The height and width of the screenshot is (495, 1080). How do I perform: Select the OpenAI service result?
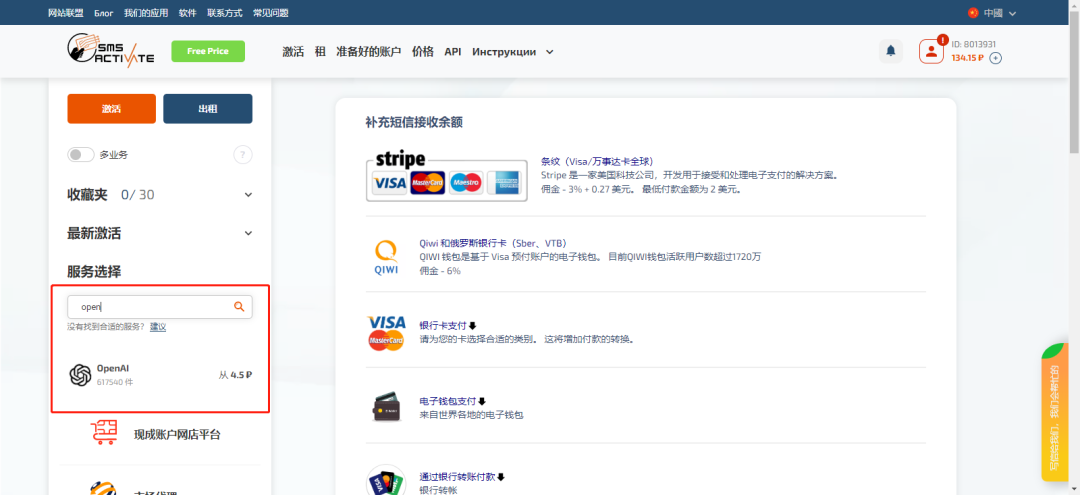pos(160,375)
